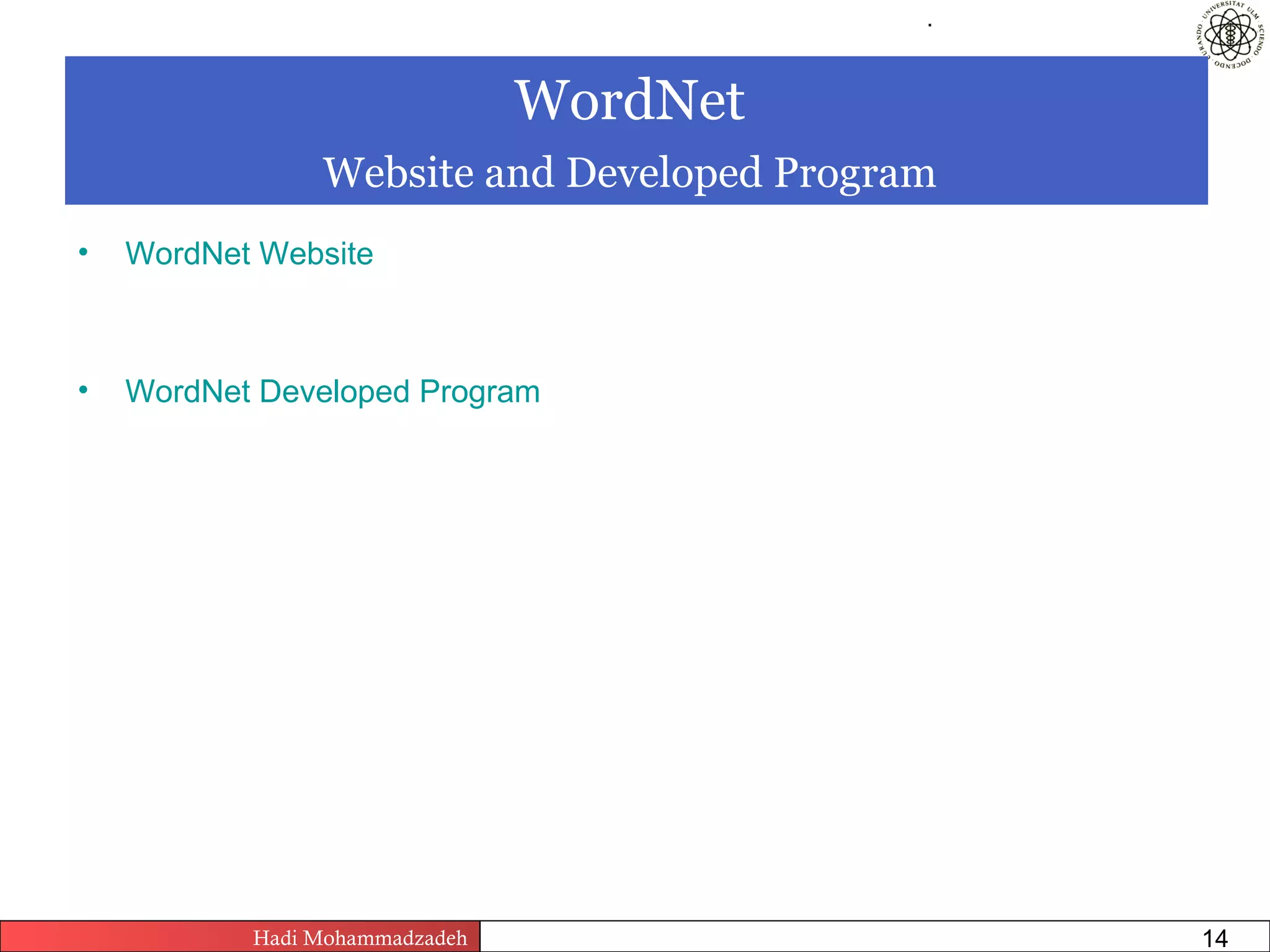Open the WordNet Developed Program link
1270x952 pixels.
(332, 392)
